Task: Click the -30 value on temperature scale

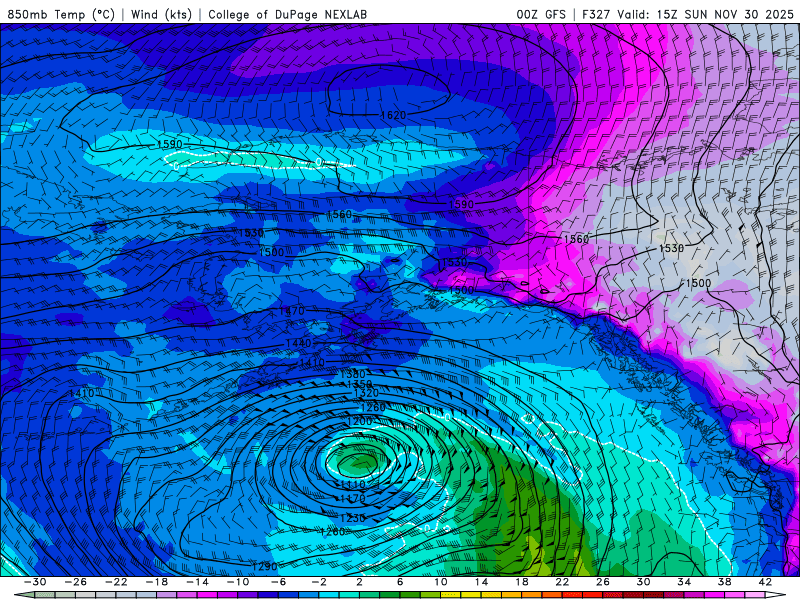Action: tap(35, 582)
